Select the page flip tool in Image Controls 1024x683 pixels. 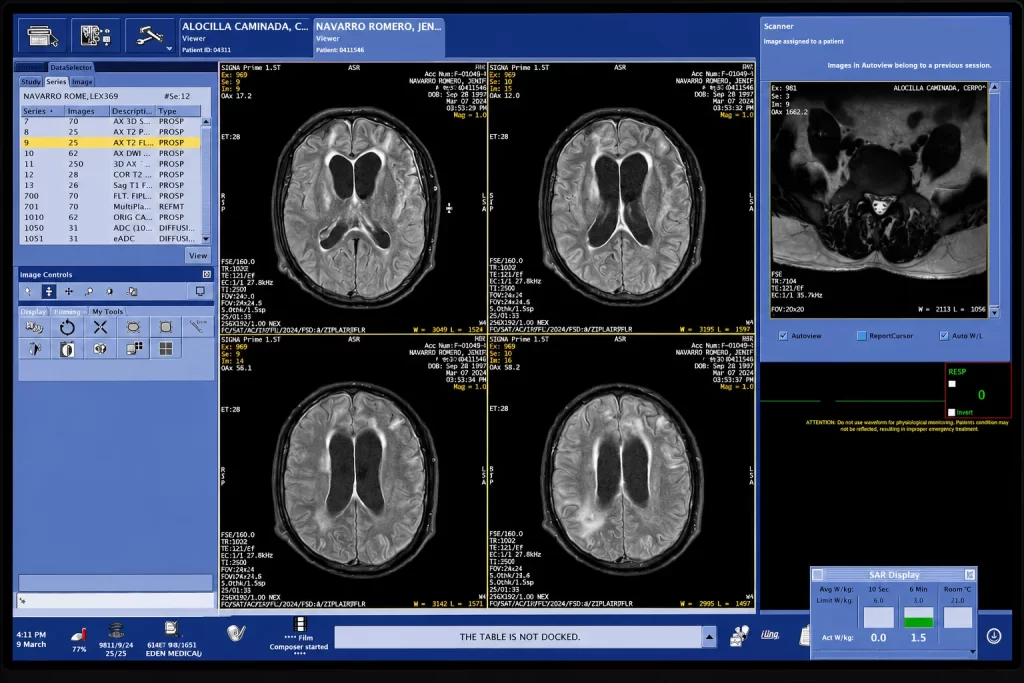point(132,292)
